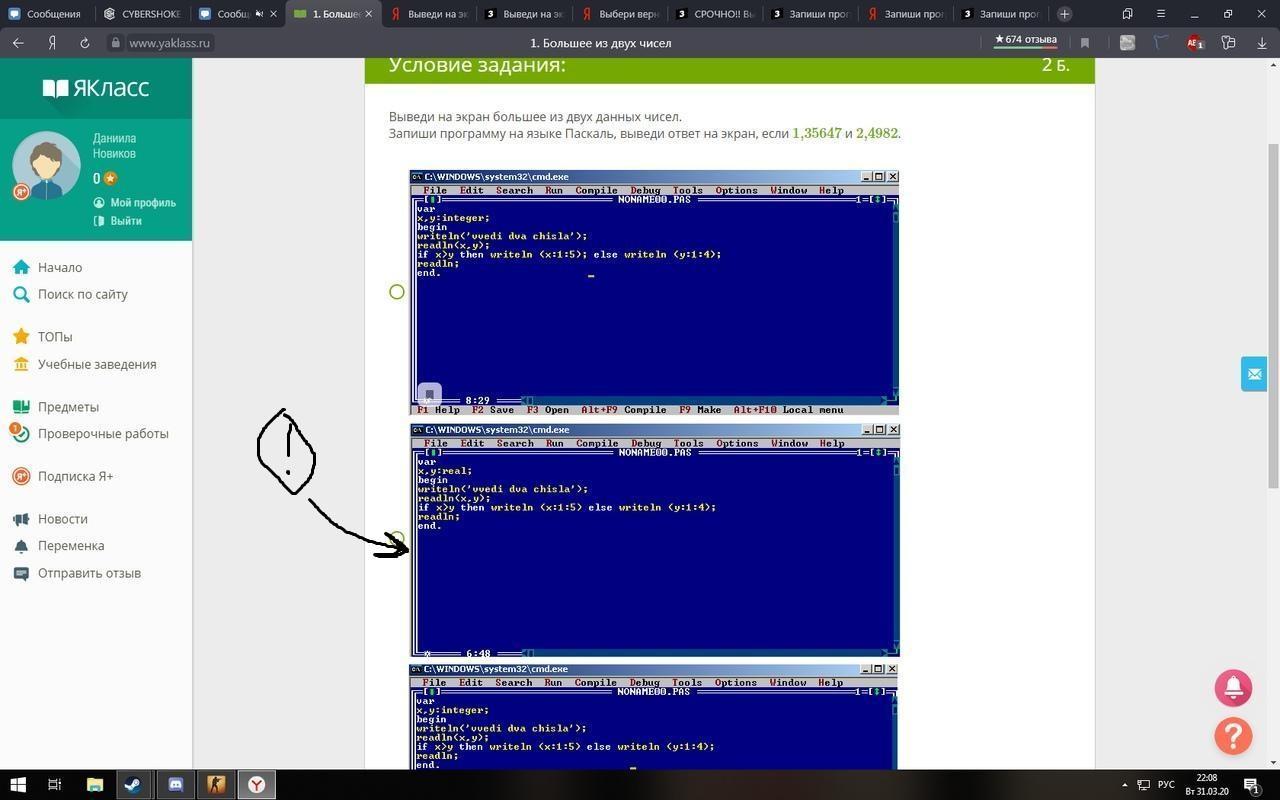Screen dimensions: 1280x800
Task: Open the new tab plus button
Action: [x=1064, y=14]
